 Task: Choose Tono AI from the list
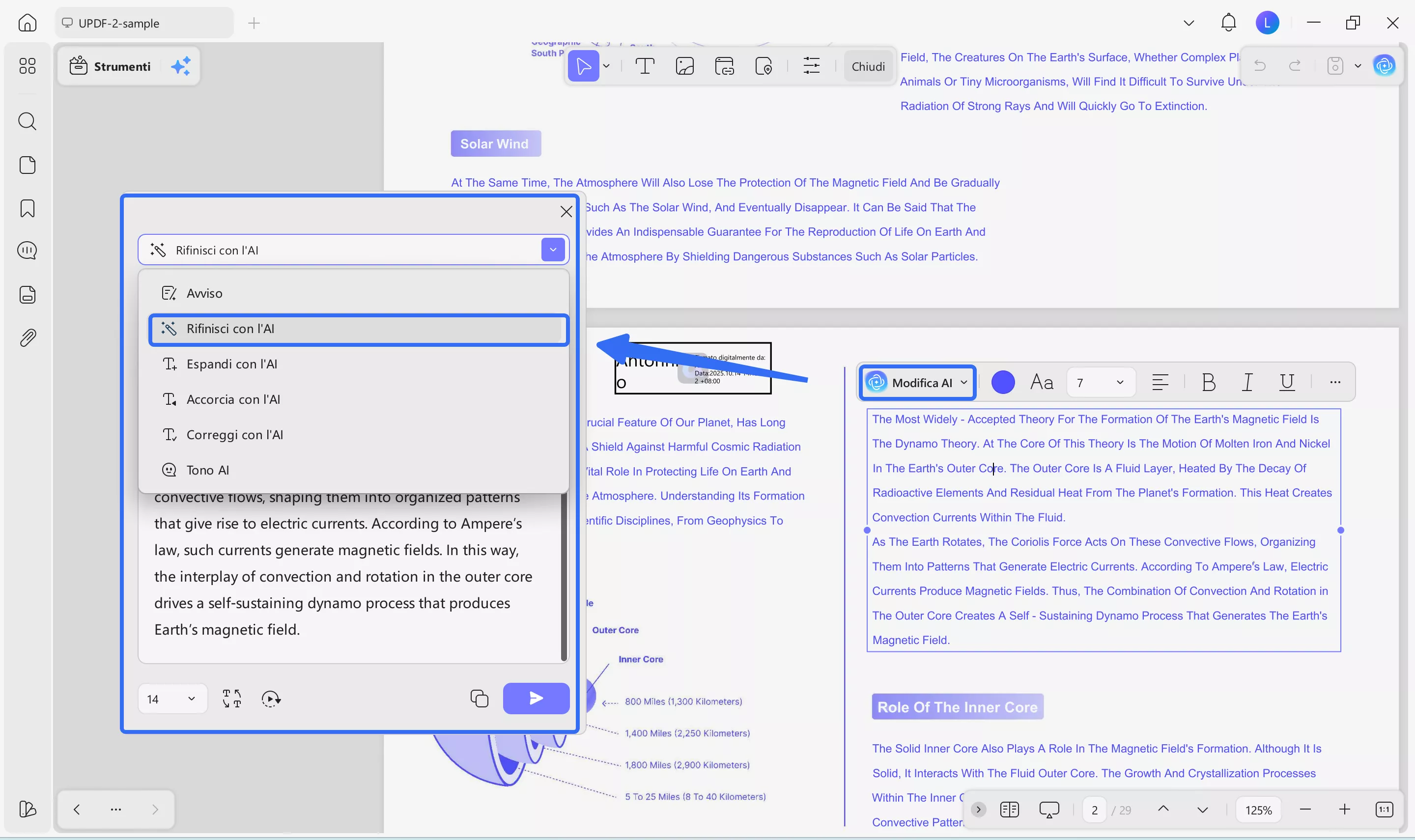pos(207,470)
